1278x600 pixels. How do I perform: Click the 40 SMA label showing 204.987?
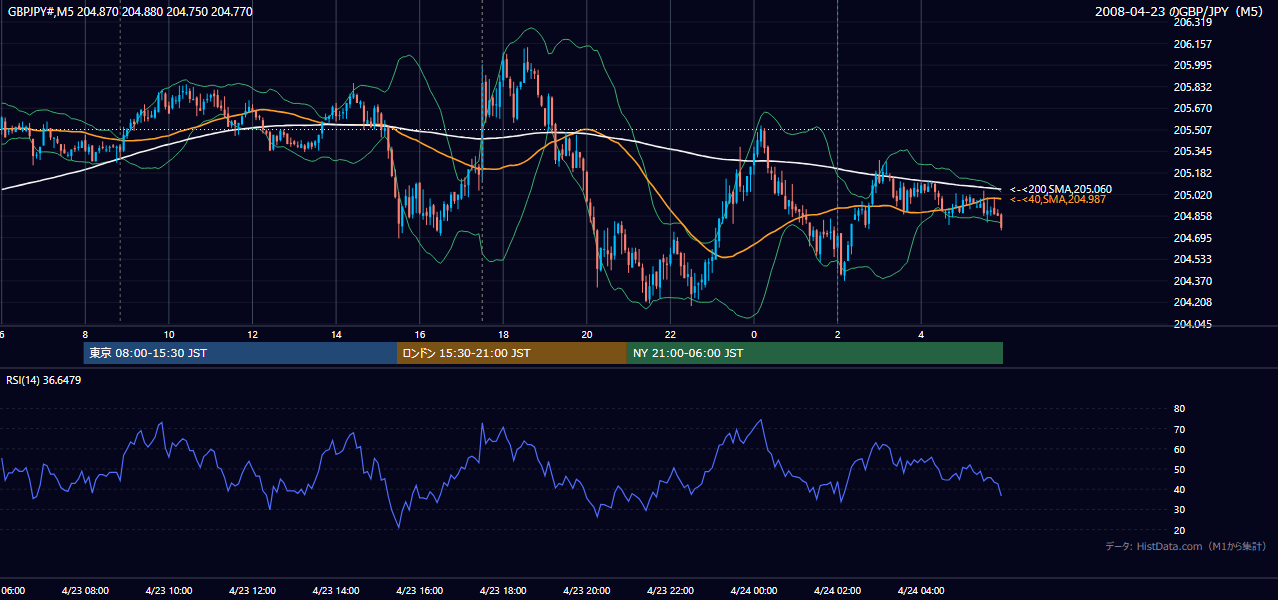coord(1060,200)
